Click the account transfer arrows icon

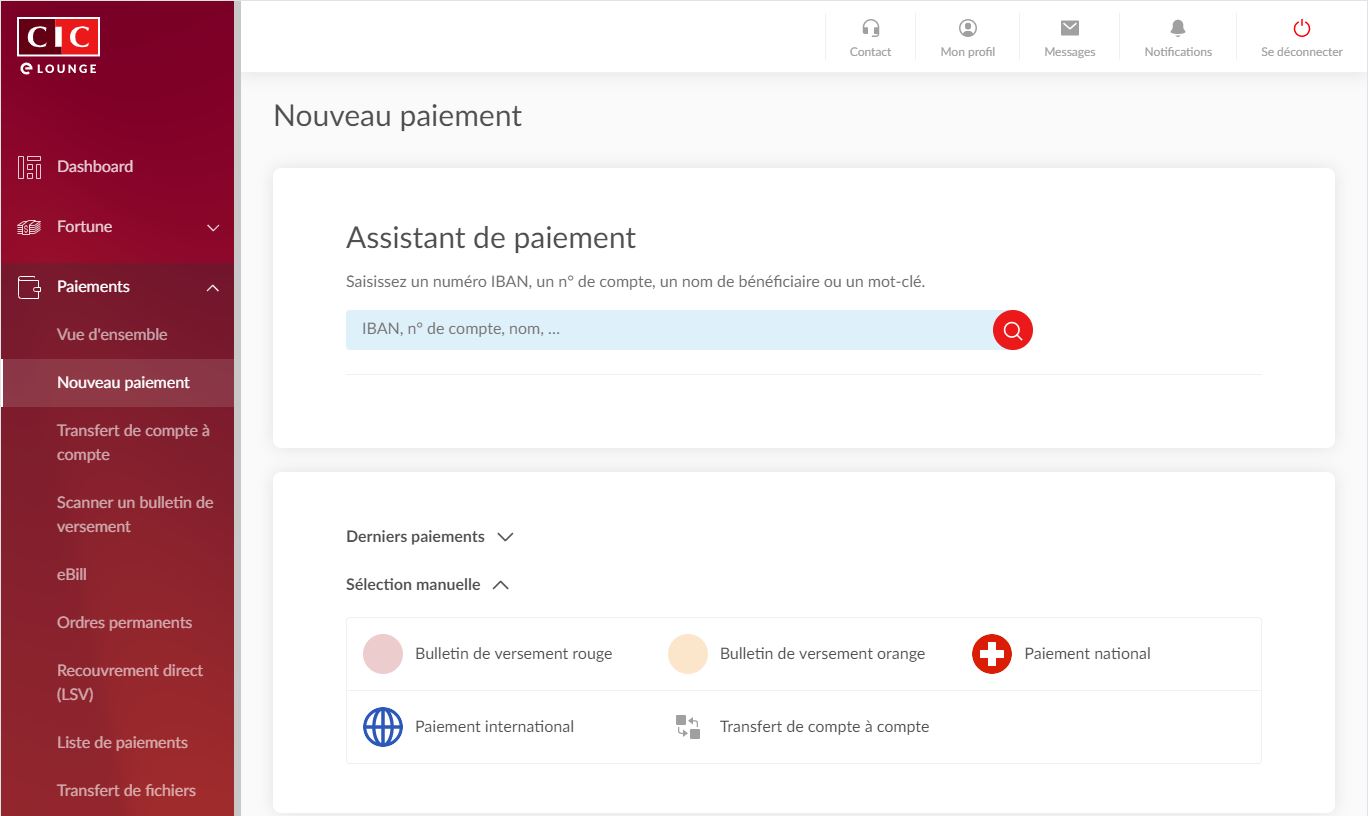pyautogui.click(x=687, y=727)
